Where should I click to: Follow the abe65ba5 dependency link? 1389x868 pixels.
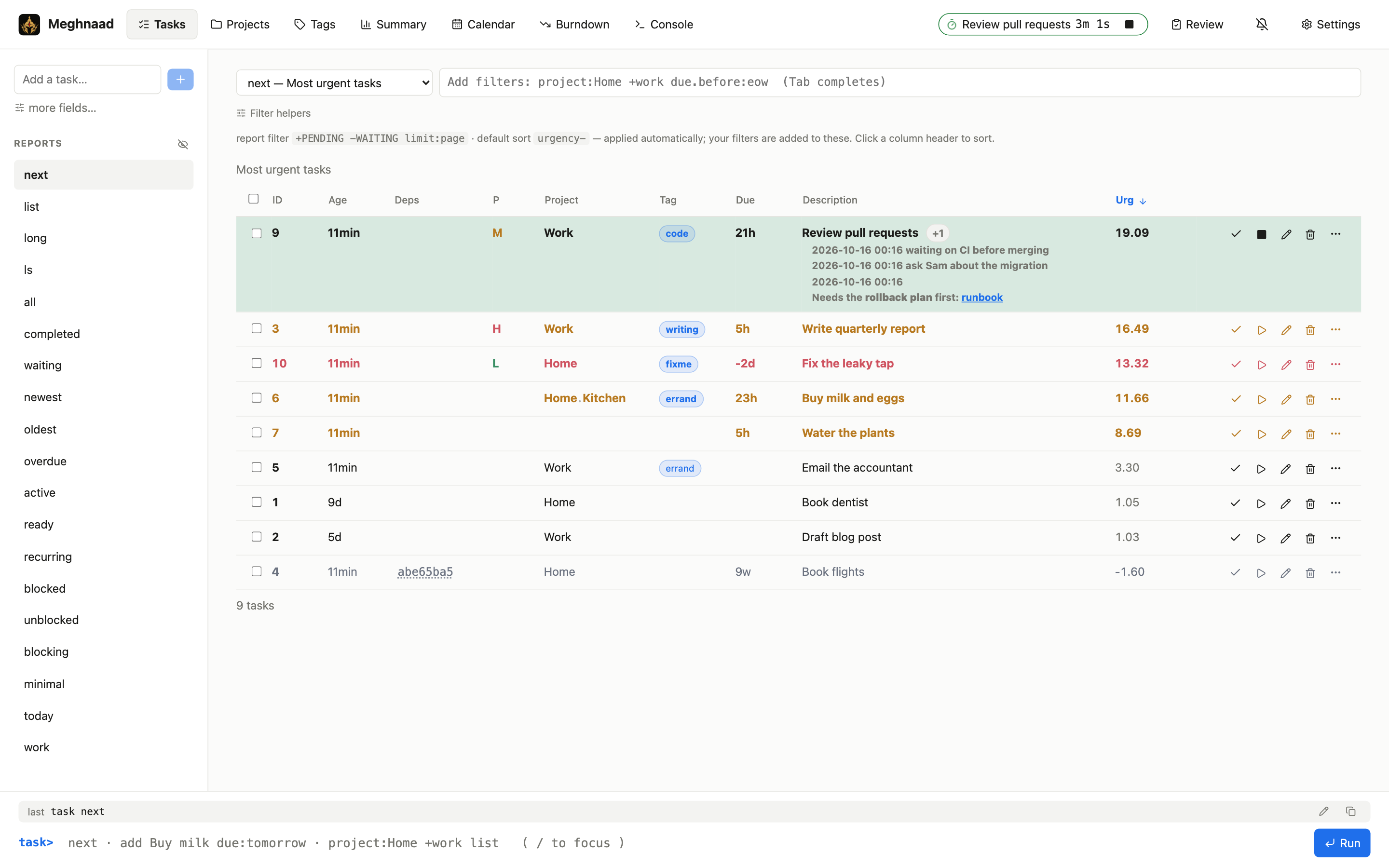[425, 572]
